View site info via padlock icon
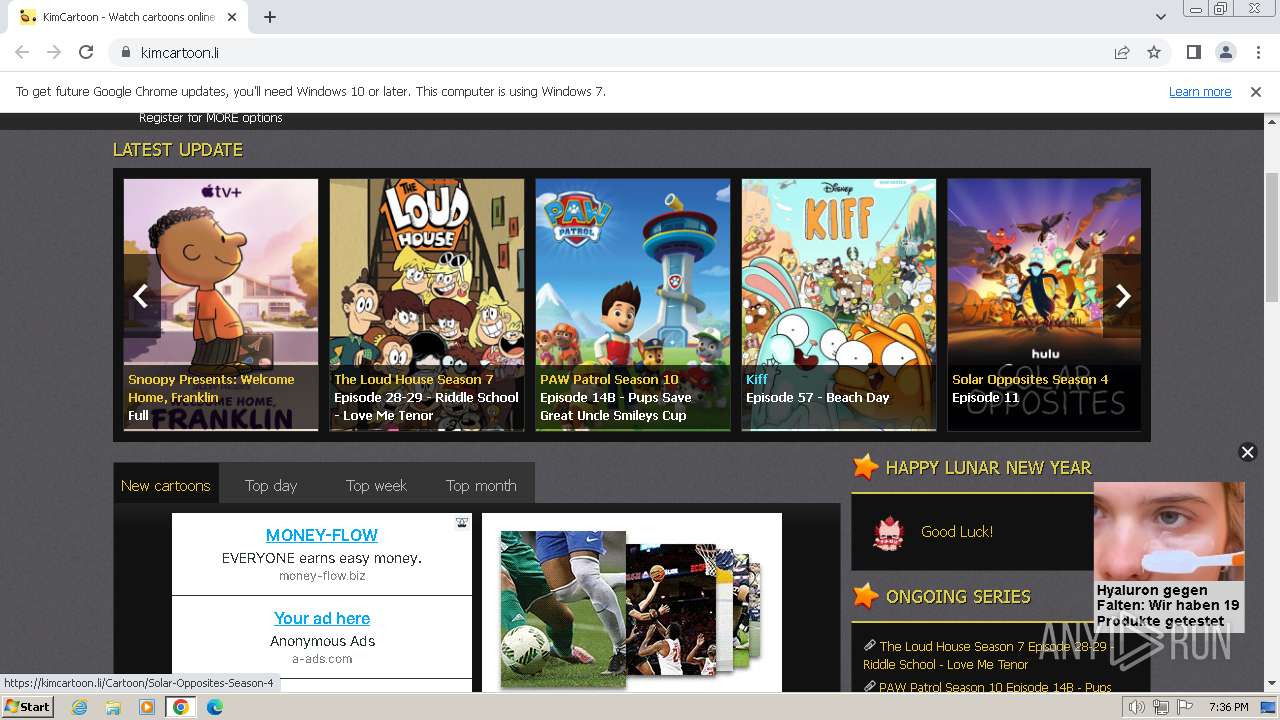The width and height of the screenshot is (1280, 720). tap(125, 52)
